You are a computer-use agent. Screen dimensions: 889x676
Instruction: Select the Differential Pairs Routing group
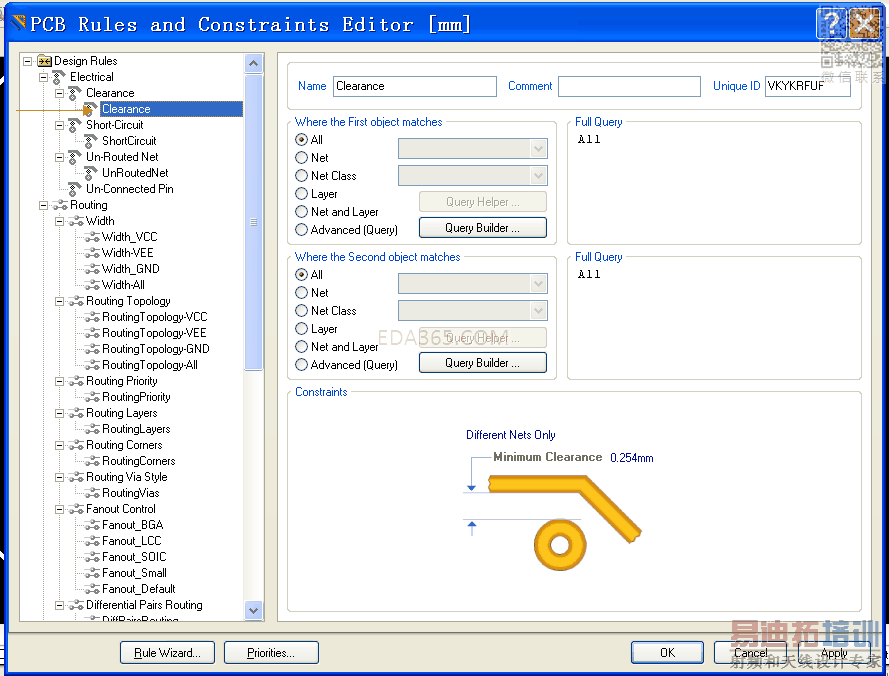point(144,605)
